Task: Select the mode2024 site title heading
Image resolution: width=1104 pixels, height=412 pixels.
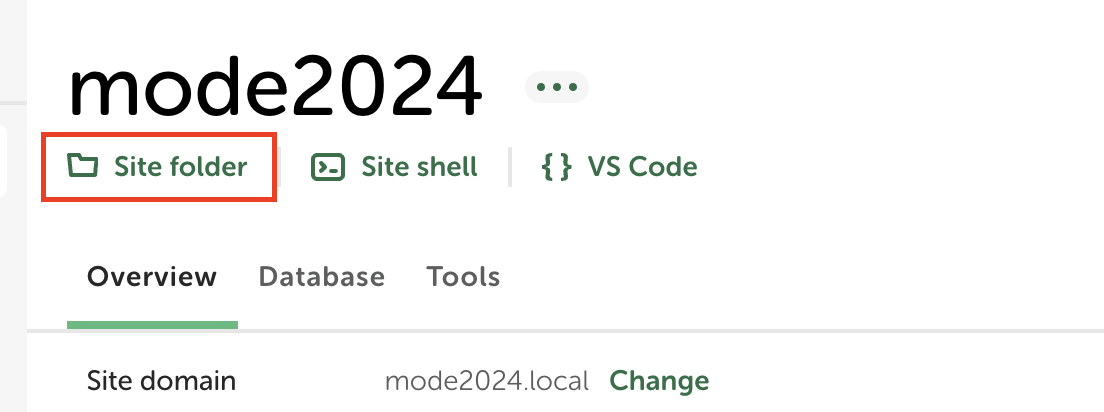Action: click(275, 85)
